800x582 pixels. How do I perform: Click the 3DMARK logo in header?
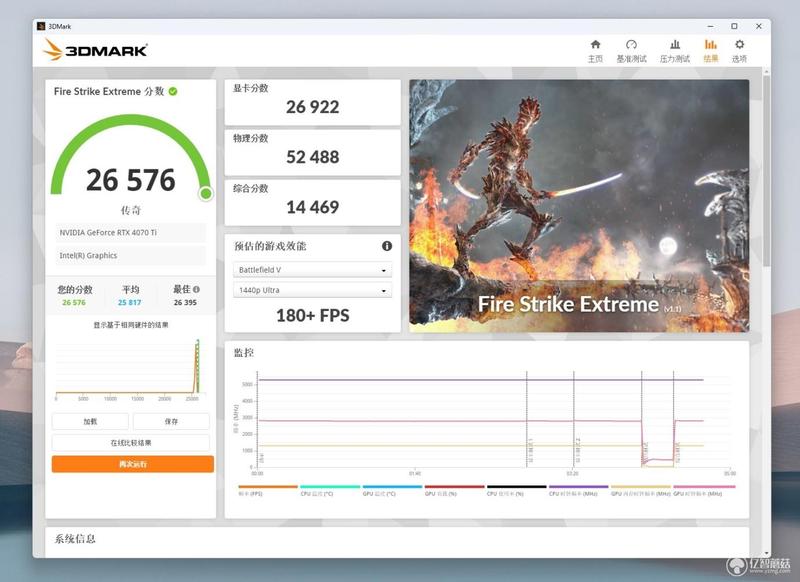95,50
